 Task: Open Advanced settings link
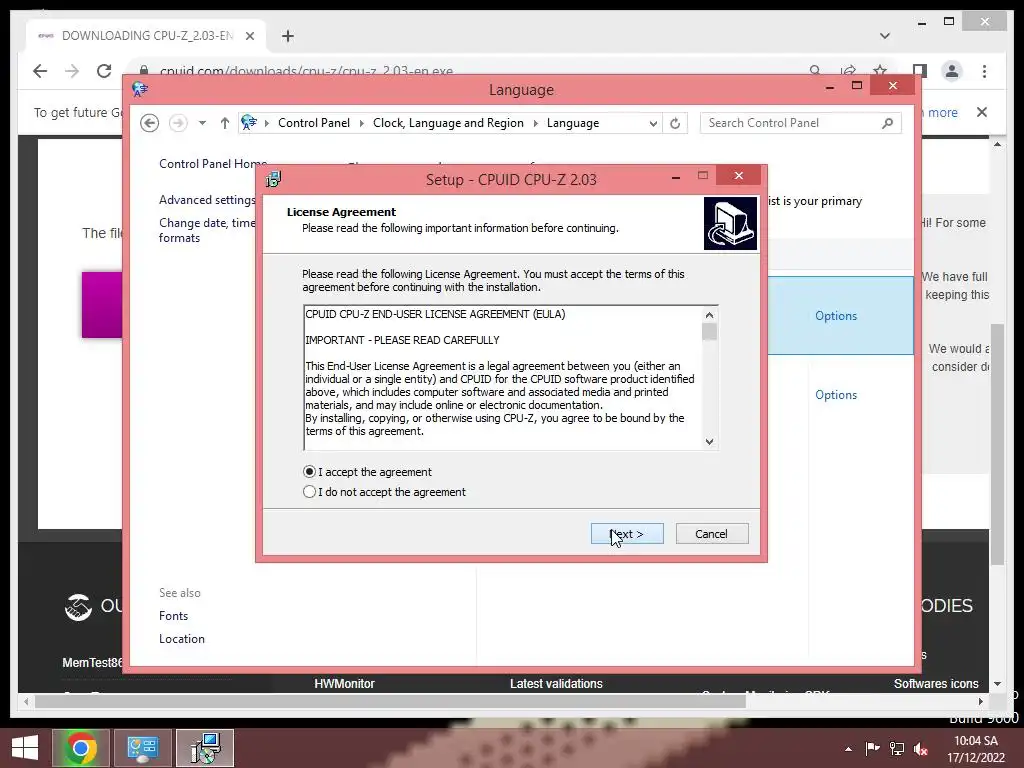tap(207, 200)
